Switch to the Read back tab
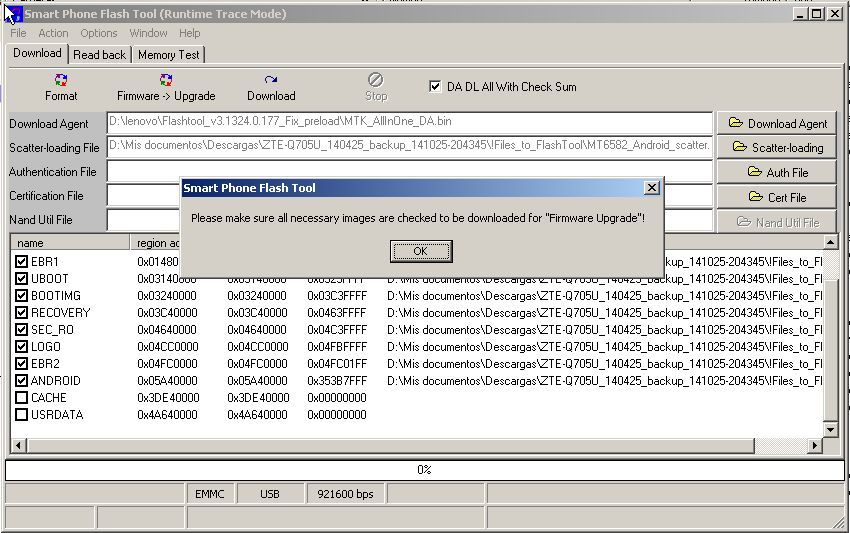The image size is (850, 533). 99,55
